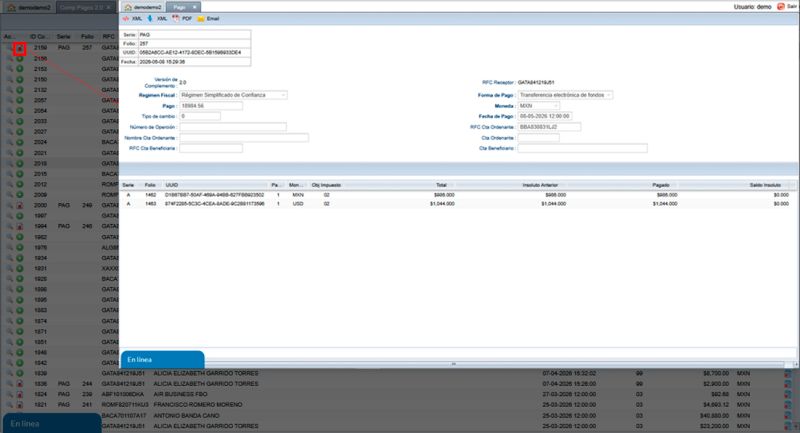The width and height of the screenshot is (800, 433).
Task: Click the $1,044.000 value in the Total column
Action: click(442, 203)
